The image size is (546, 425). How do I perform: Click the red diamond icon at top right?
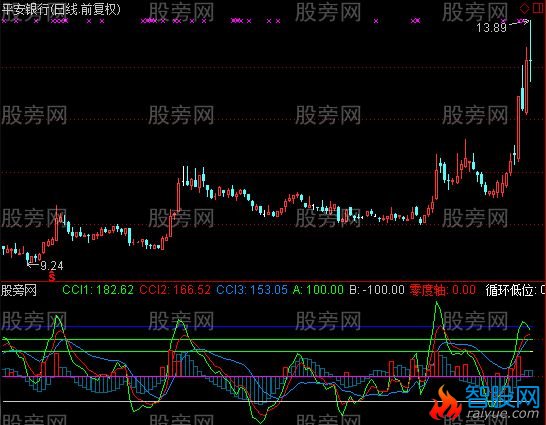coord(524,8)
